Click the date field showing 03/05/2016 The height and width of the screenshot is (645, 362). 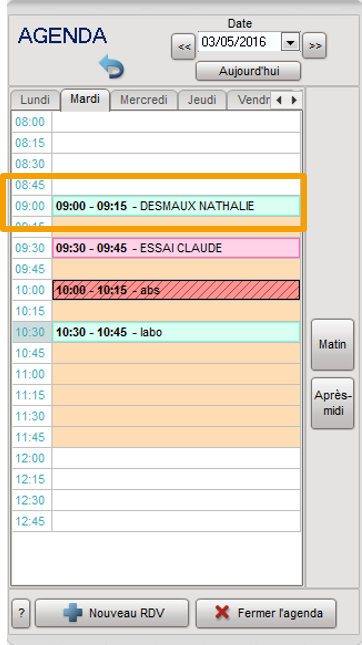tap(239, 42)
